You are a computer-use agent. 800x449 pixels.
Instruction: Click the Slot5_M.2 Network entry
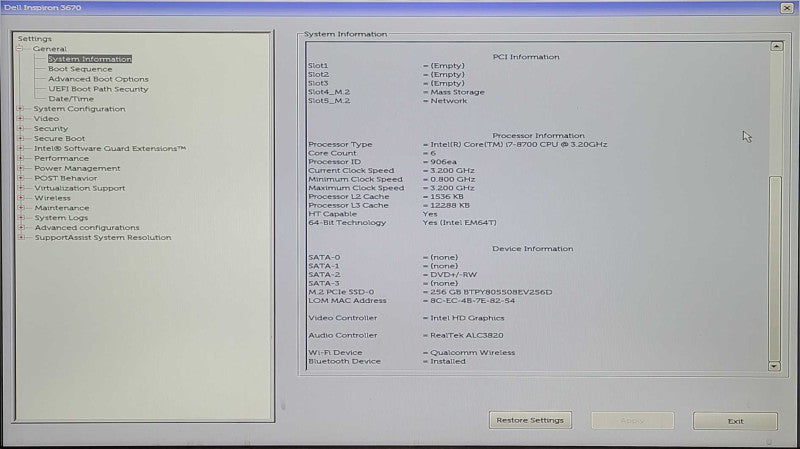pyautogui.click(x=448, y=101)
